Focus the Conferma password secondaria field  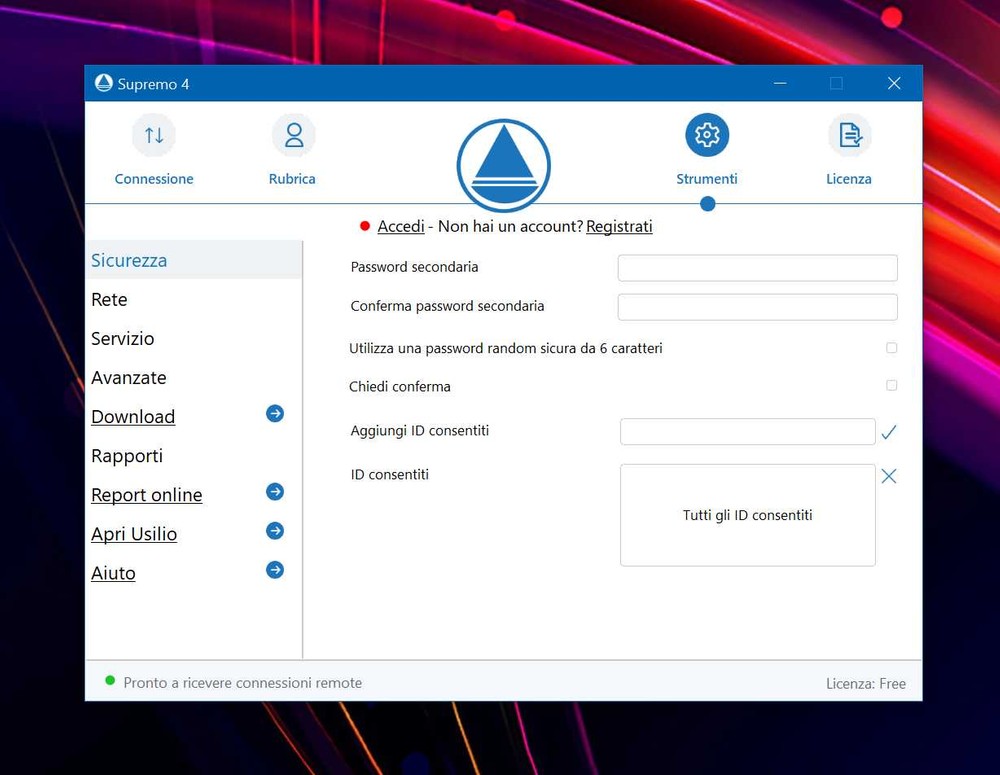pyautogui.click(x=758, y=307)
